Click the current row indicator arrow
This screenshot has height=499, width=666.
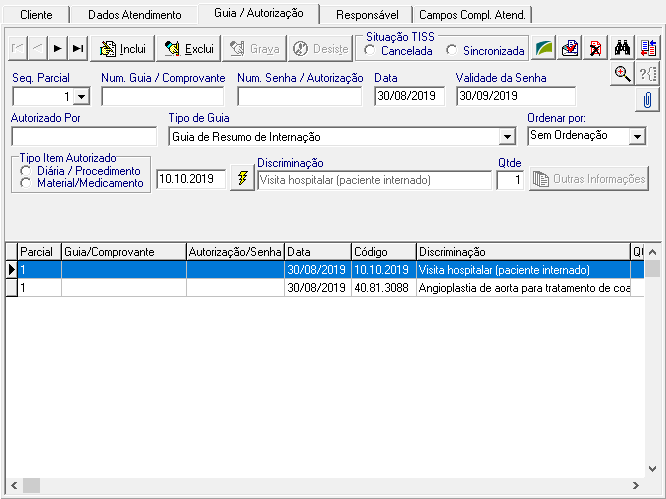point(12,270)
